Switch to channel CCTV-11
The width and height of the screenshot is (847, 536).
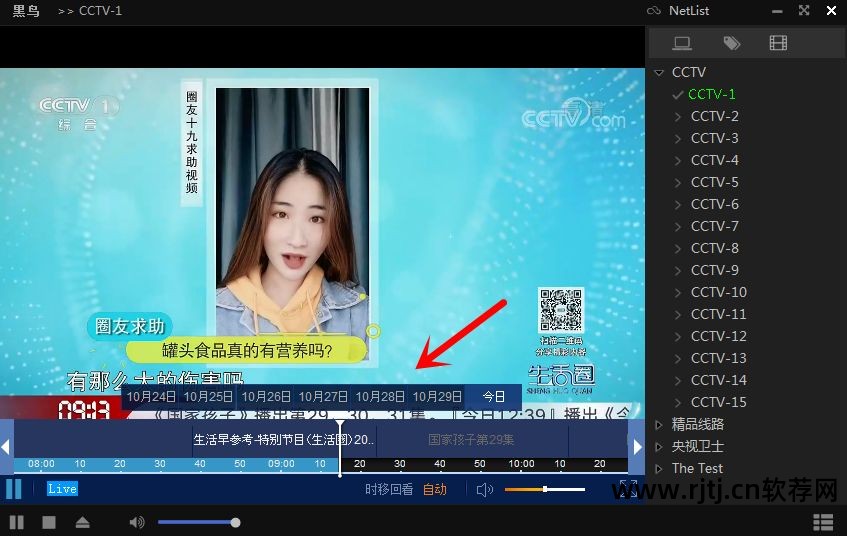[x=718, y=314]
